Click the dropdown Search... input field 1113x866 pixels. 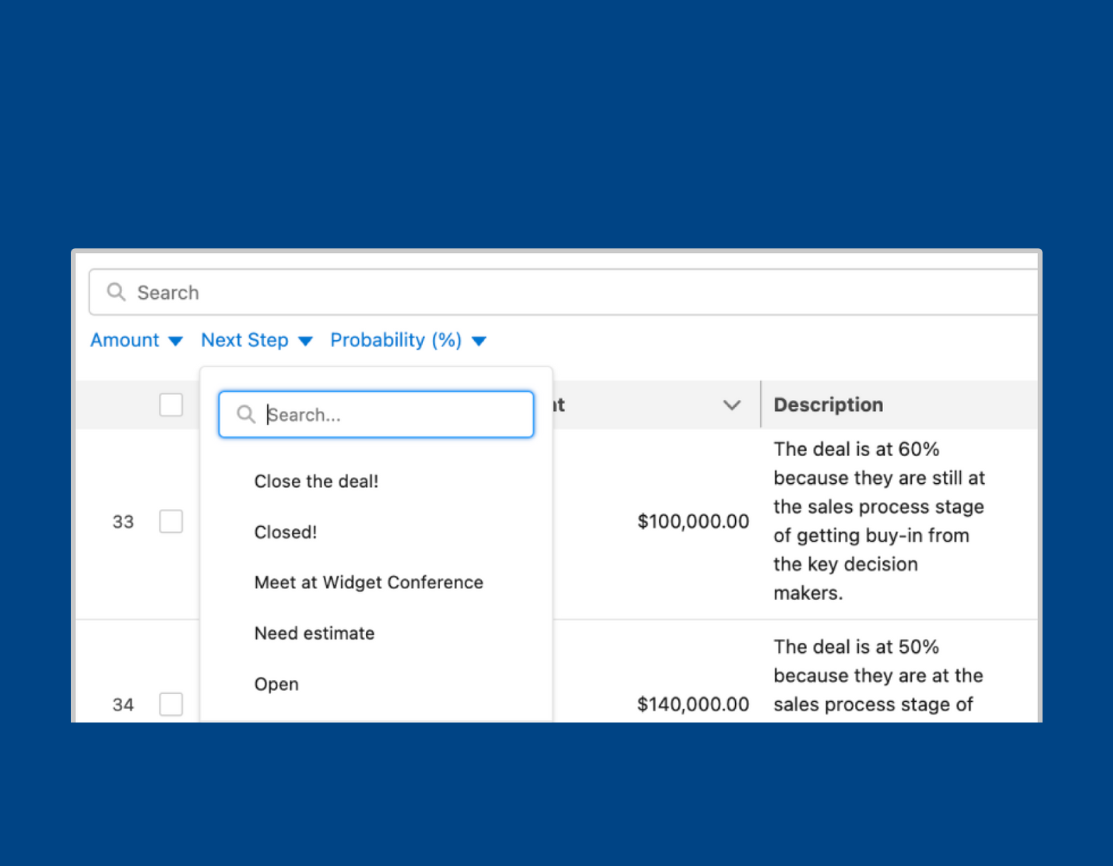click(x=376, y=414)
